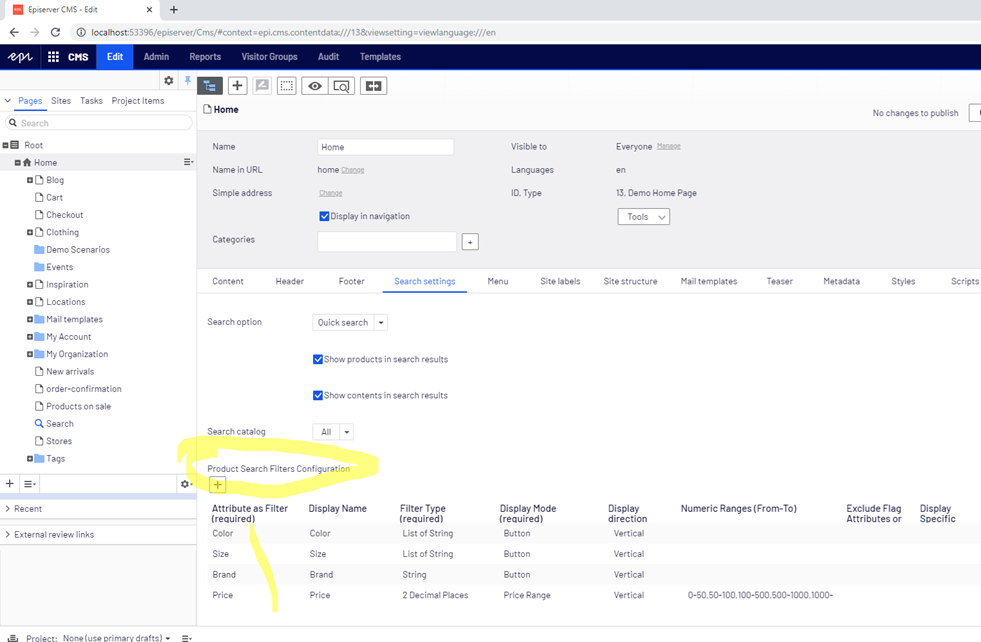
Task: Open the gadget settings gear below the tree
Action: click(x=185, y=484)
